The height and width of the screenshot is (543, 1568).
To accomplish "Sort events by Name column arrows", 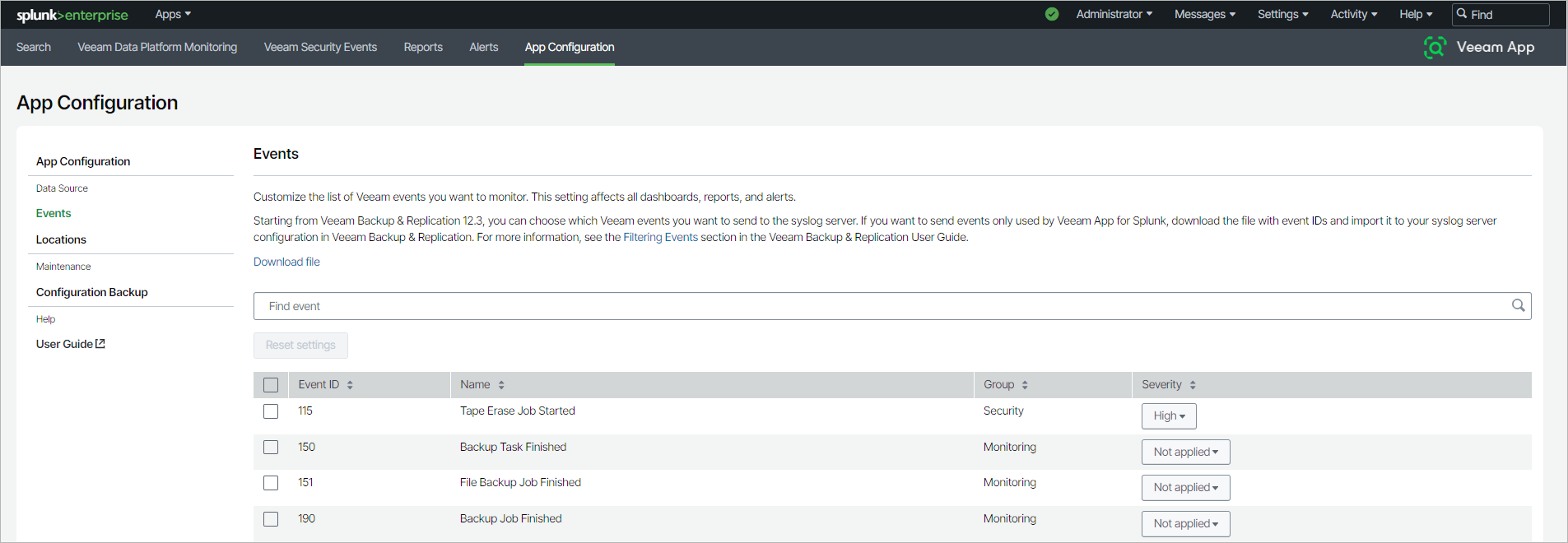I will (501, 385).
